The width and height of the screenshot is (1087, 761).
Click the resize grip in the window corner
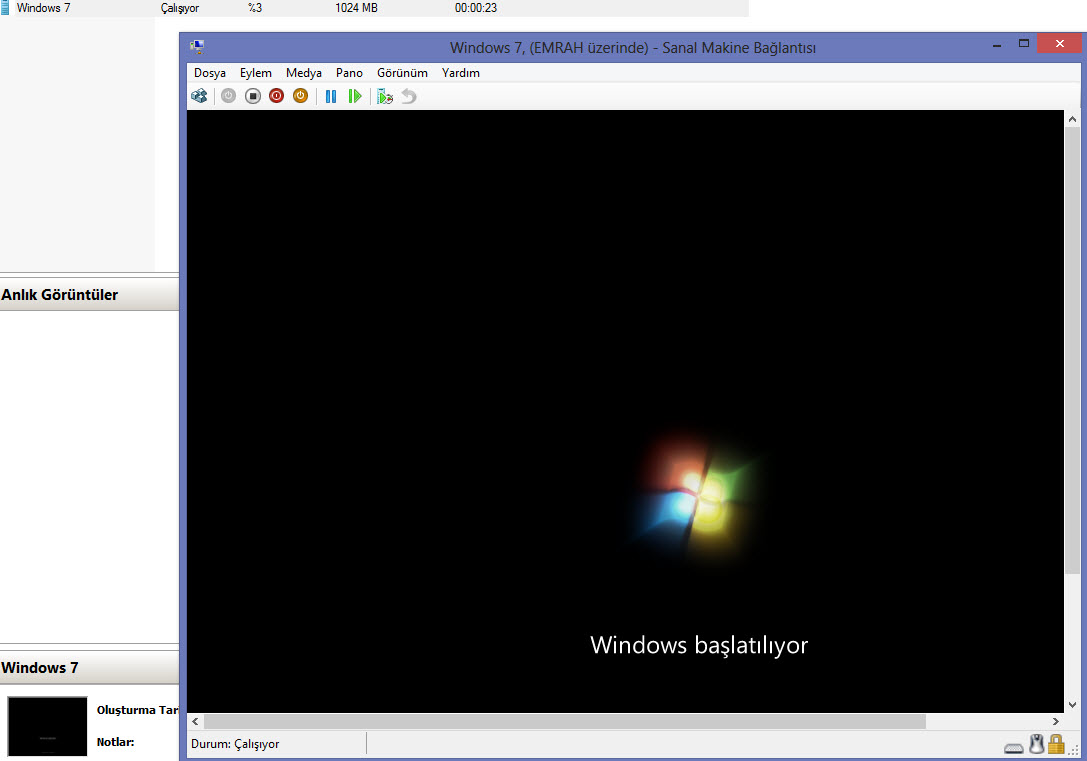click(x=1073, y=749)
